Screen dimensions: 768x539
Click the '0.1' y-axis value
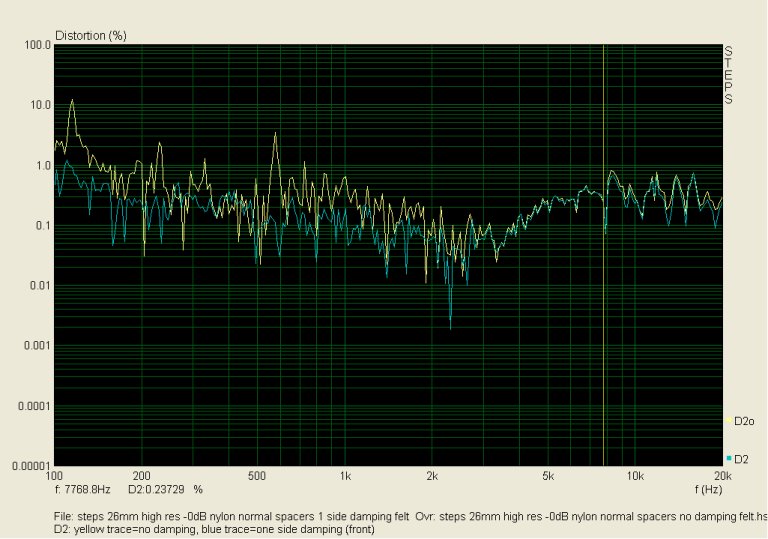[43, 226]
